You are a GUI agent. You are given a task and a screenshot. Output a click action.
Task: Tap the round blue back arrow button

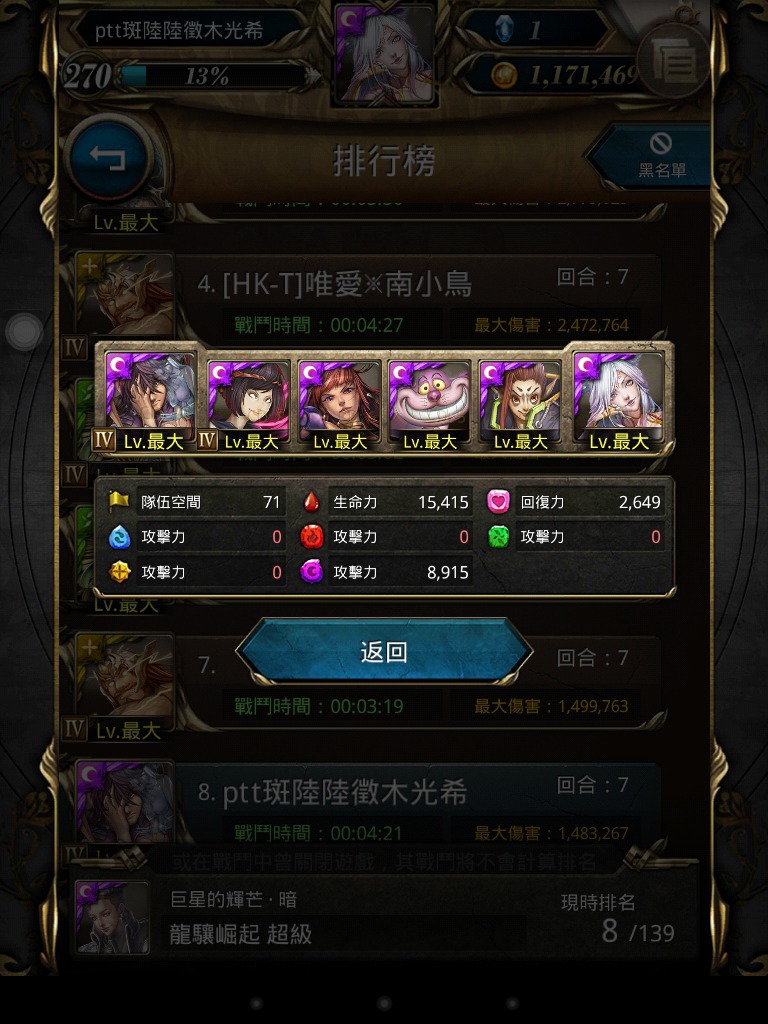pyautogui.click(x=108, y=157)
